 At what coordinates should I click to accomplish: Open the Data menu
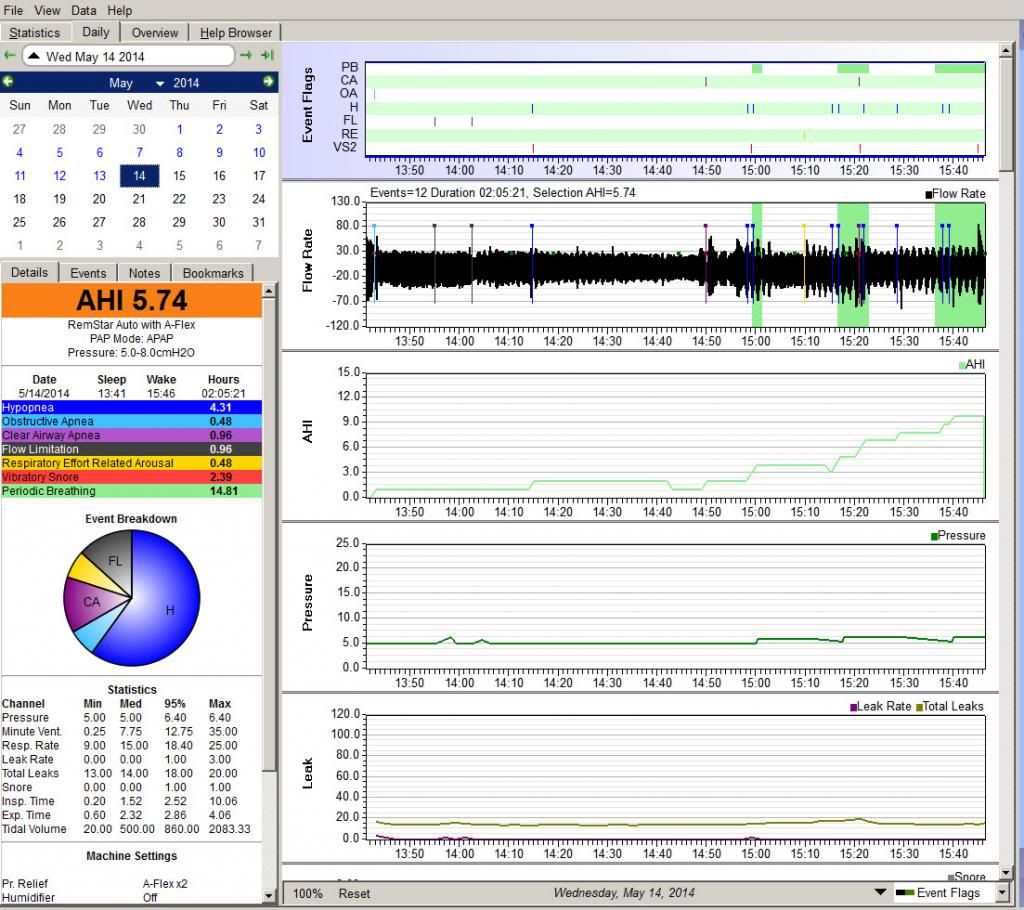point(84,10)
